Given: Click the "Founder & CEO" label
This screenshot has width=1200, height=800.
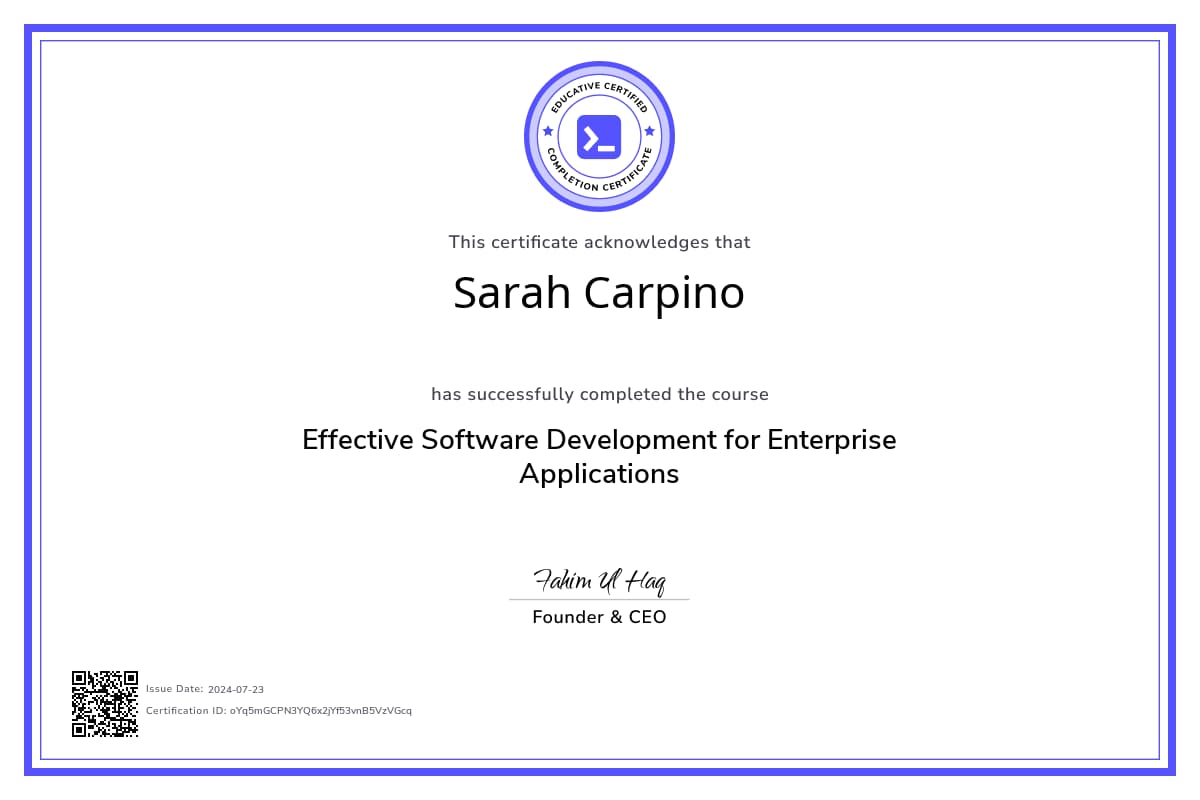Looking at the screenshot, I should pyautogui.click(x=599, y=617).
